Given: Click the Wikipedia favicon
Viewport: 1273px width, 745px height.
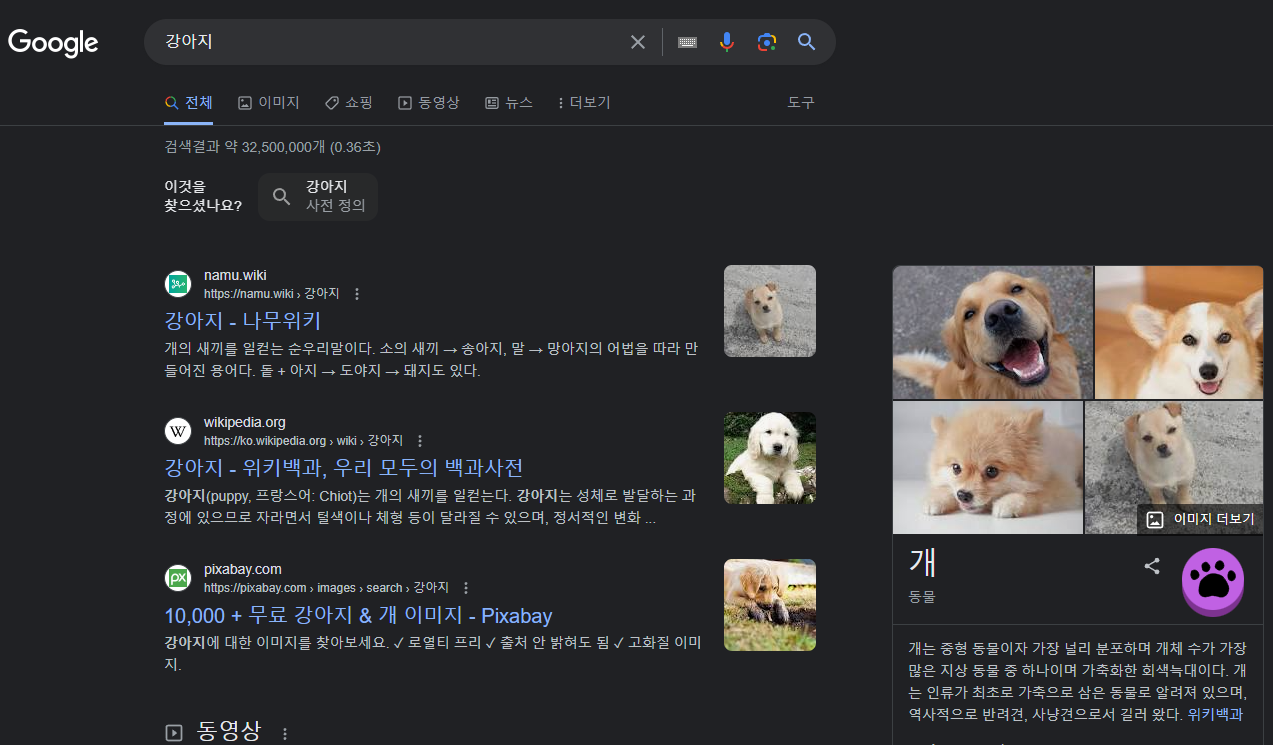Looking at the screenshot, I should point(178,431).
